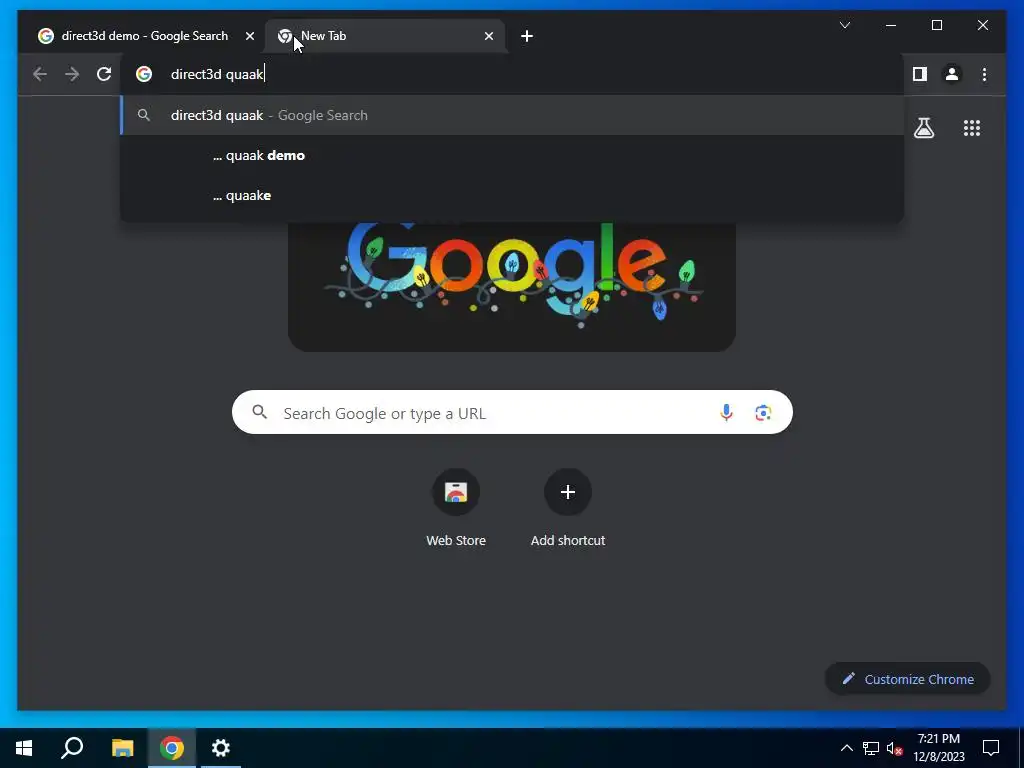
Task: Open the Windows notification center
Action: pos(991,748)
